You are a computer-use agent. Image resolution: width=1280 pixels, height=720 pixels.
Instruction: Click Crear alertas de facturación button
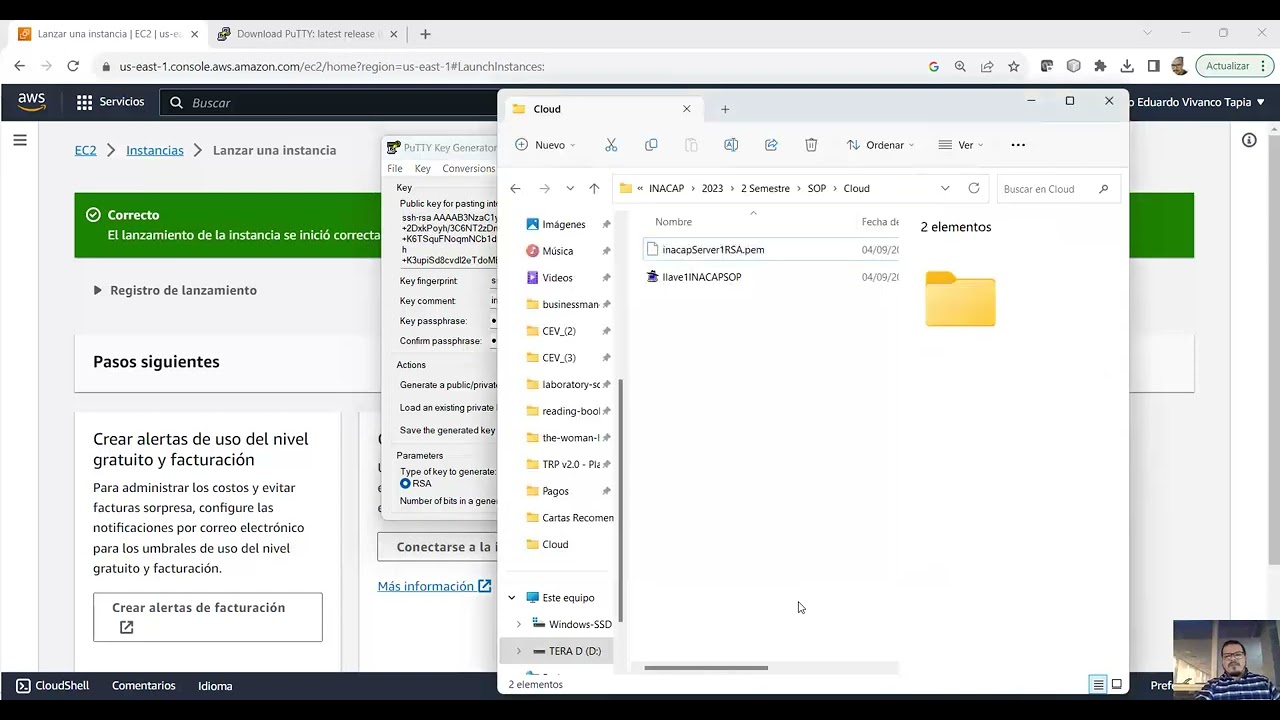click(208, 617)
